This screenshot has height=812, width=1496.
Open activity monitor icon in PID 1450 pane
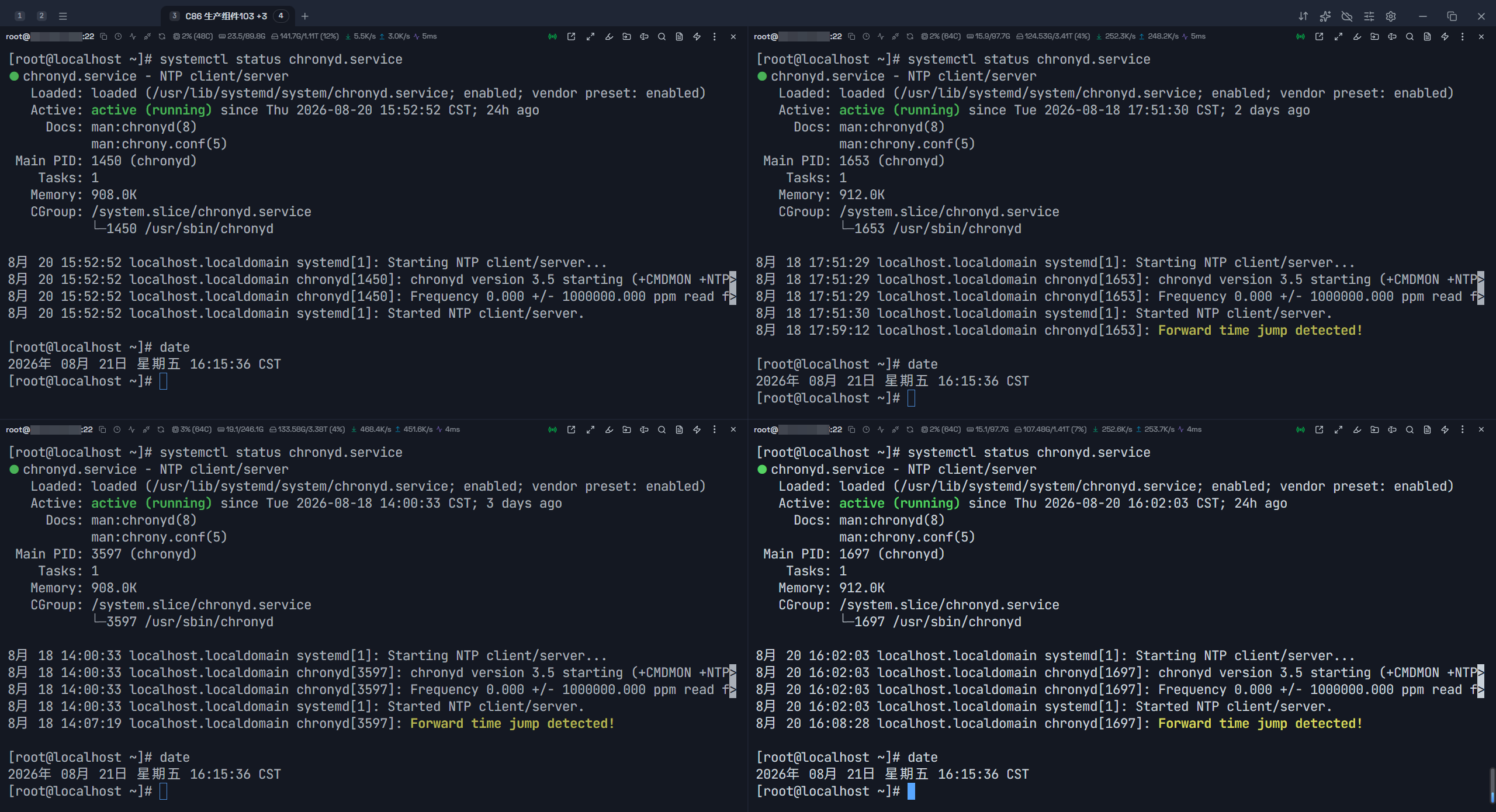(x=133, y=36)
